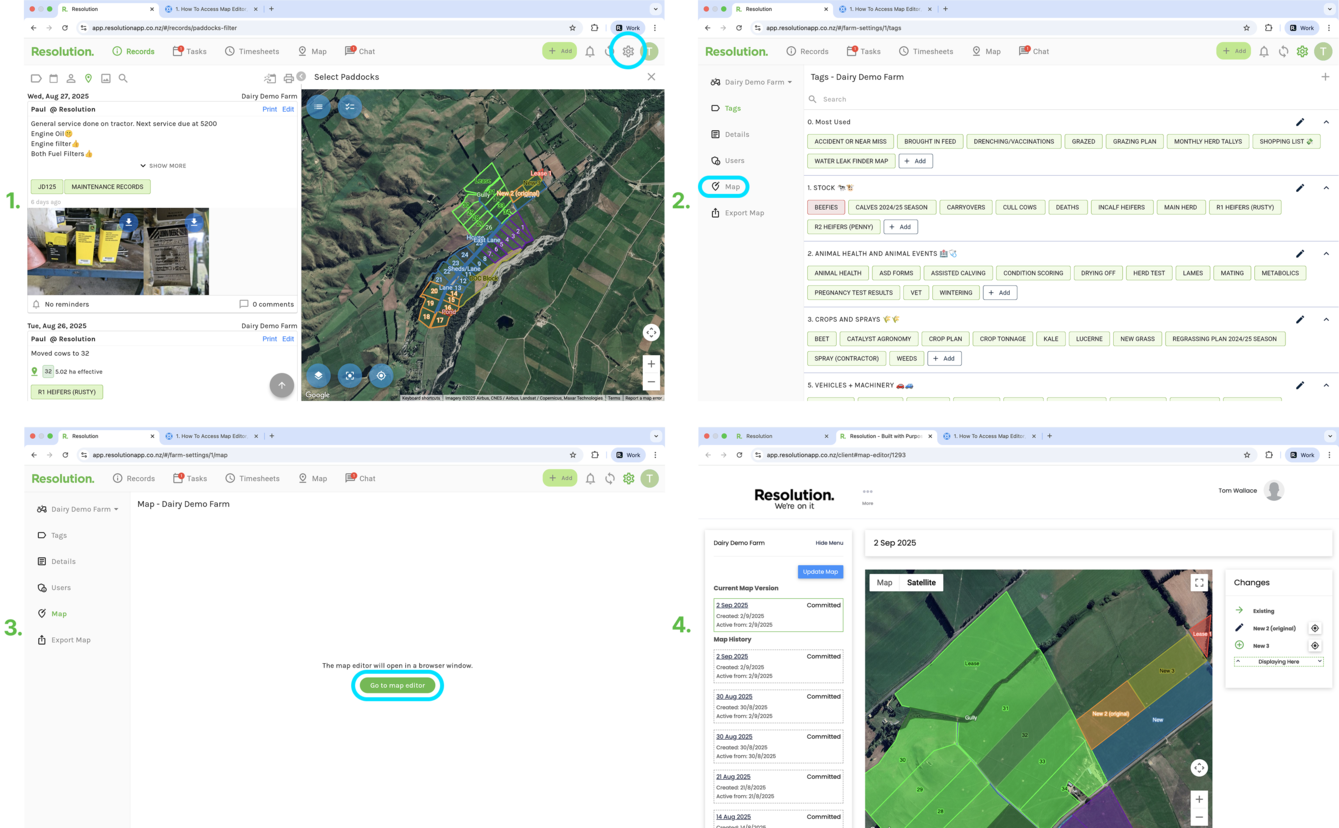Click the person filter icon in Records toolbar
Image resolution: width=1339 pixels, height=828 pixels.
(x=71, y=78)
